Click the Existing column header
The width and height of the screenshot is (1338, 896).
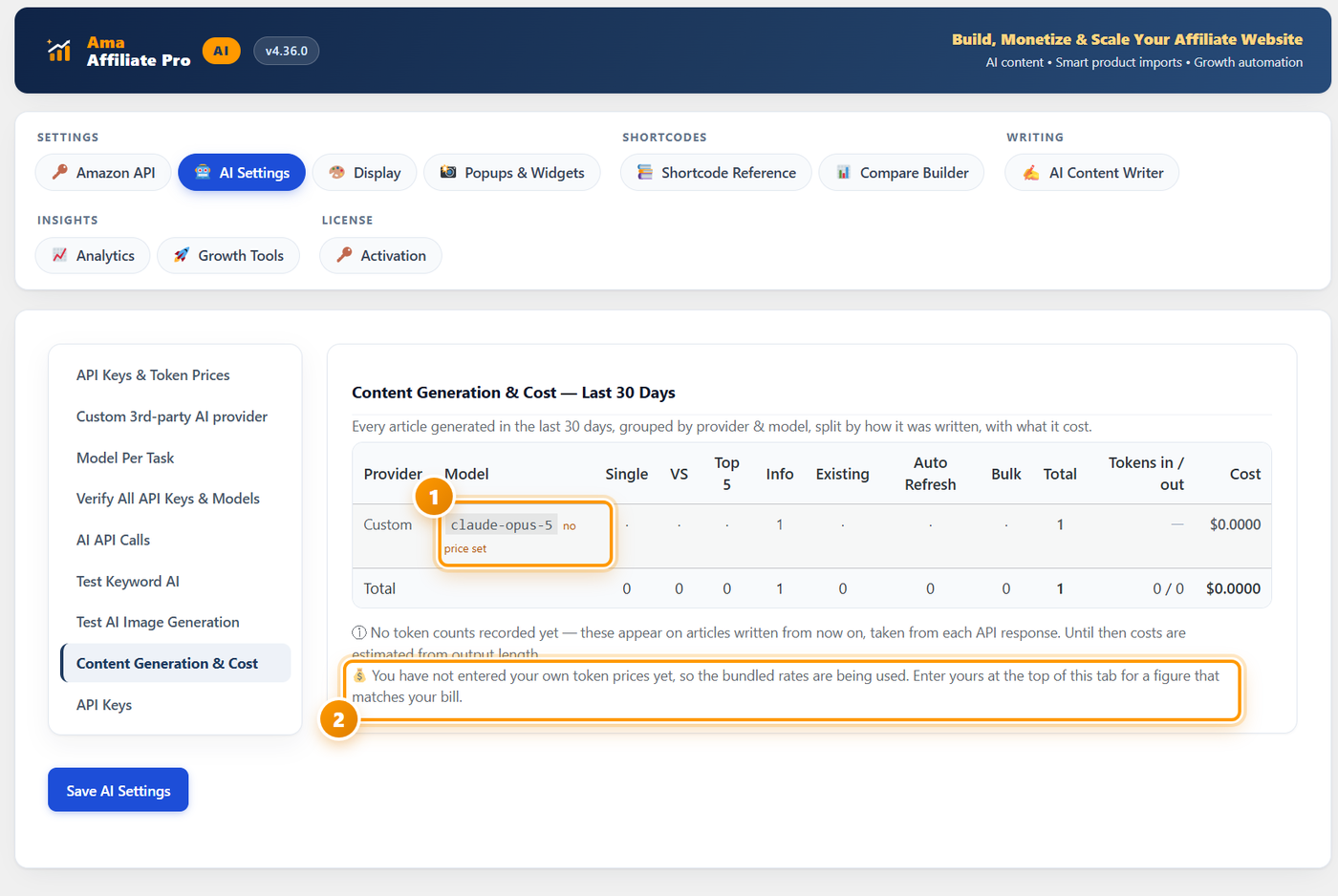tap(843, 474)
